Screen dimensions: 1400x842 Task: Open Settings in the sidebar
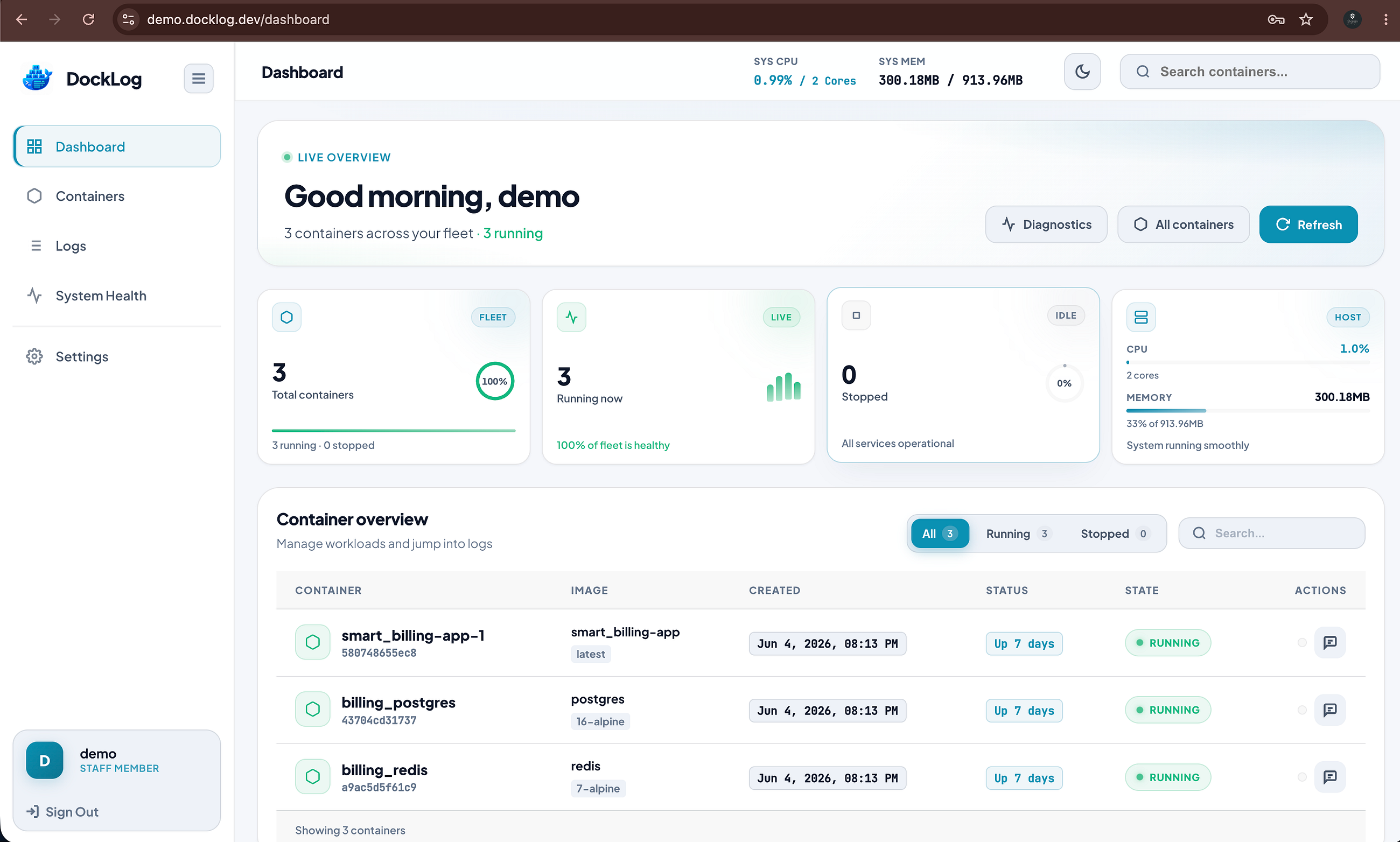pos(117,356)
